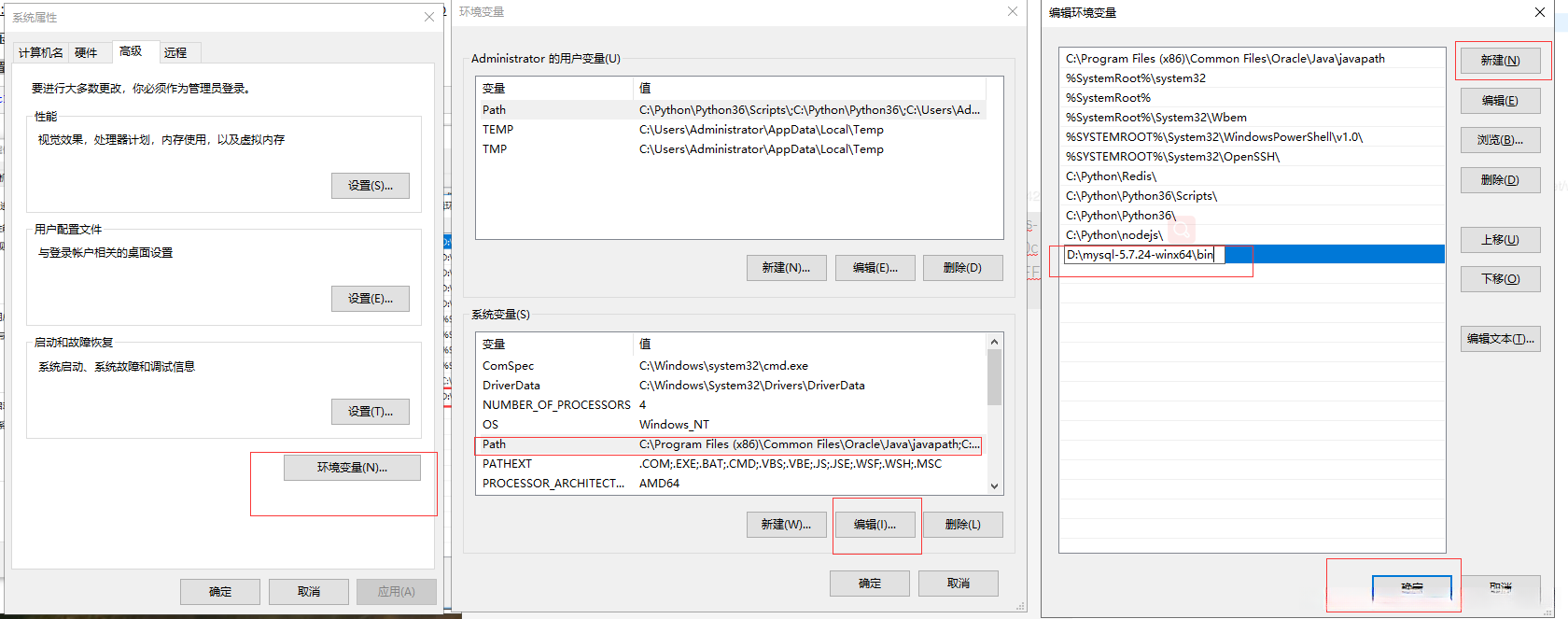Select C:\Python\nodejs\ path entry
This screenshot has height=619, width=1568.
(1253, 235)
